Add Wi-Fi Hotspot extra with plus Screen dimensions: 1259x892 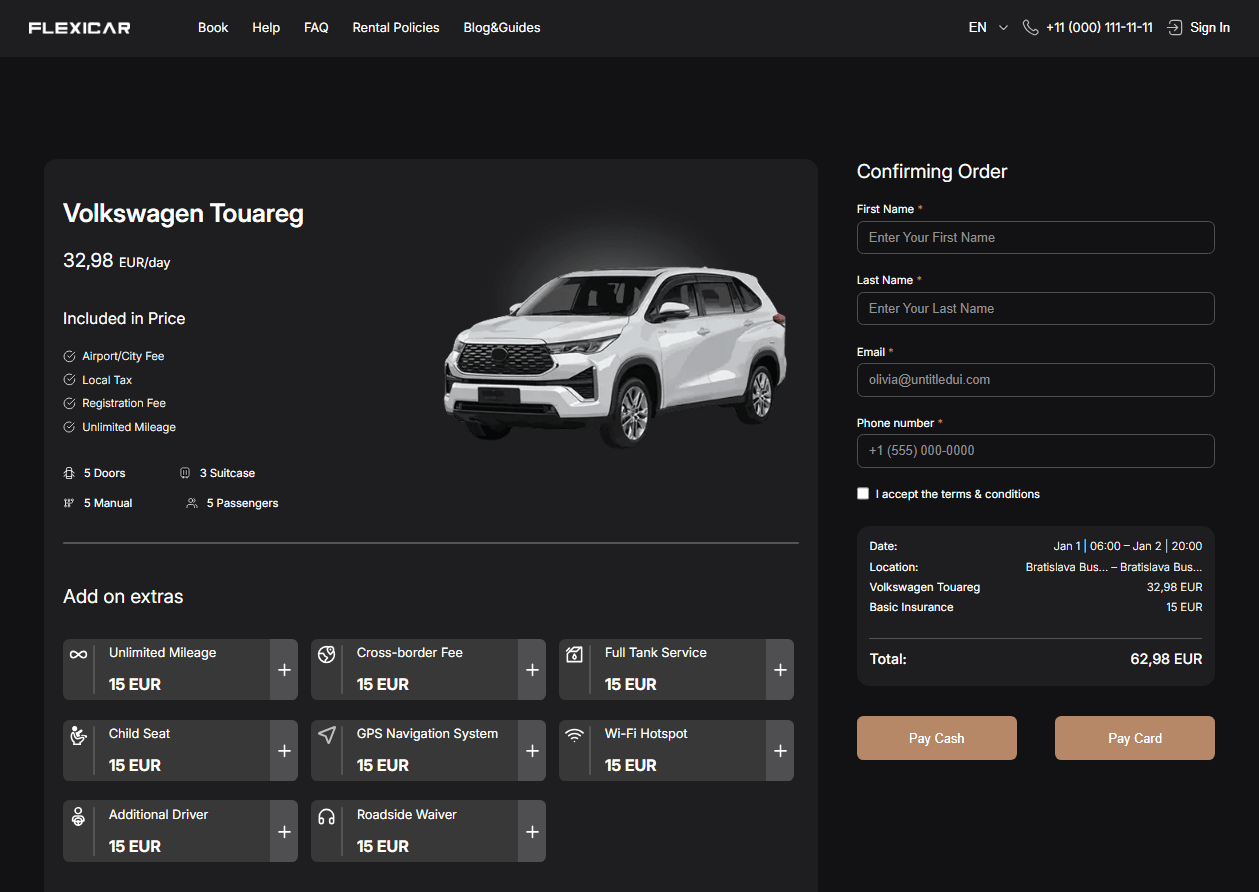780,751
